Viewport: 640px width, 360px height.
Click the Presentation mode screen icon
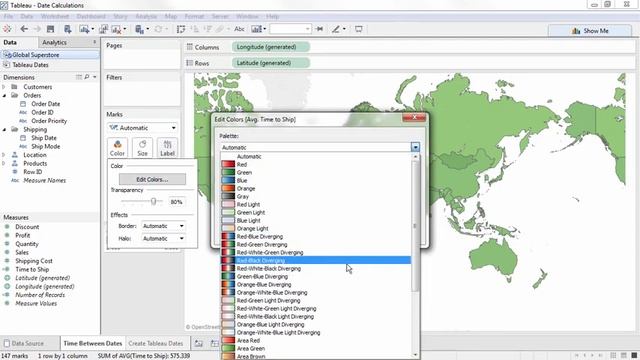358,29
